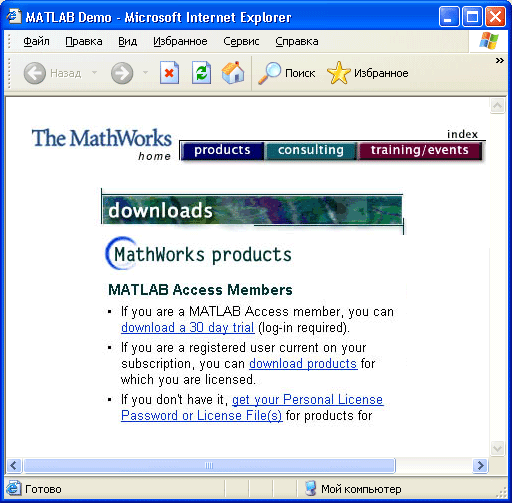512x503 pixels.
Task: Open the Файл menu
Action: 36,41
